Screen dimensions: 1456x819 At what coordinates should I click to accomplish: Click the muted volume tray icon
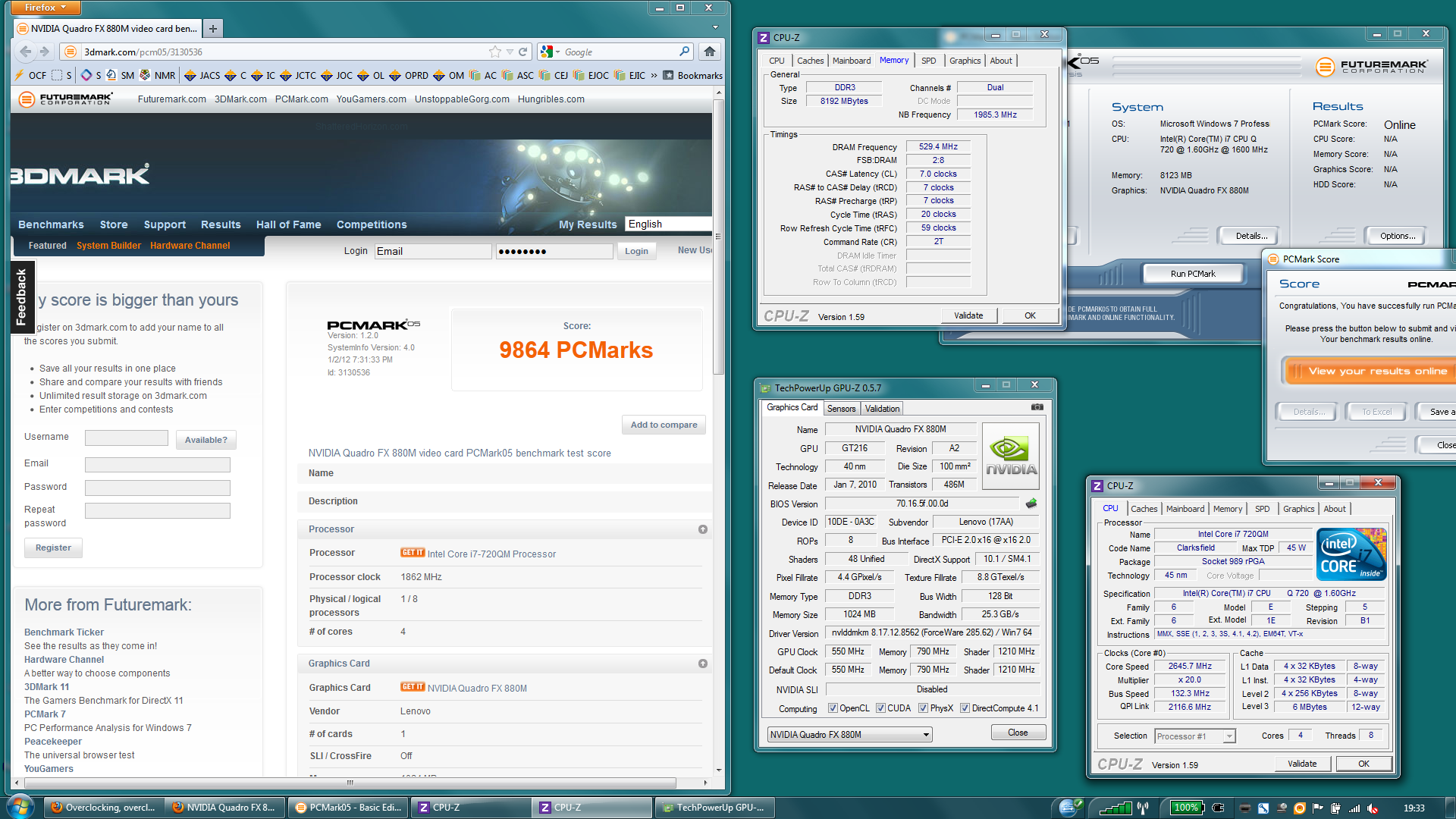[x=1373, y=808]
